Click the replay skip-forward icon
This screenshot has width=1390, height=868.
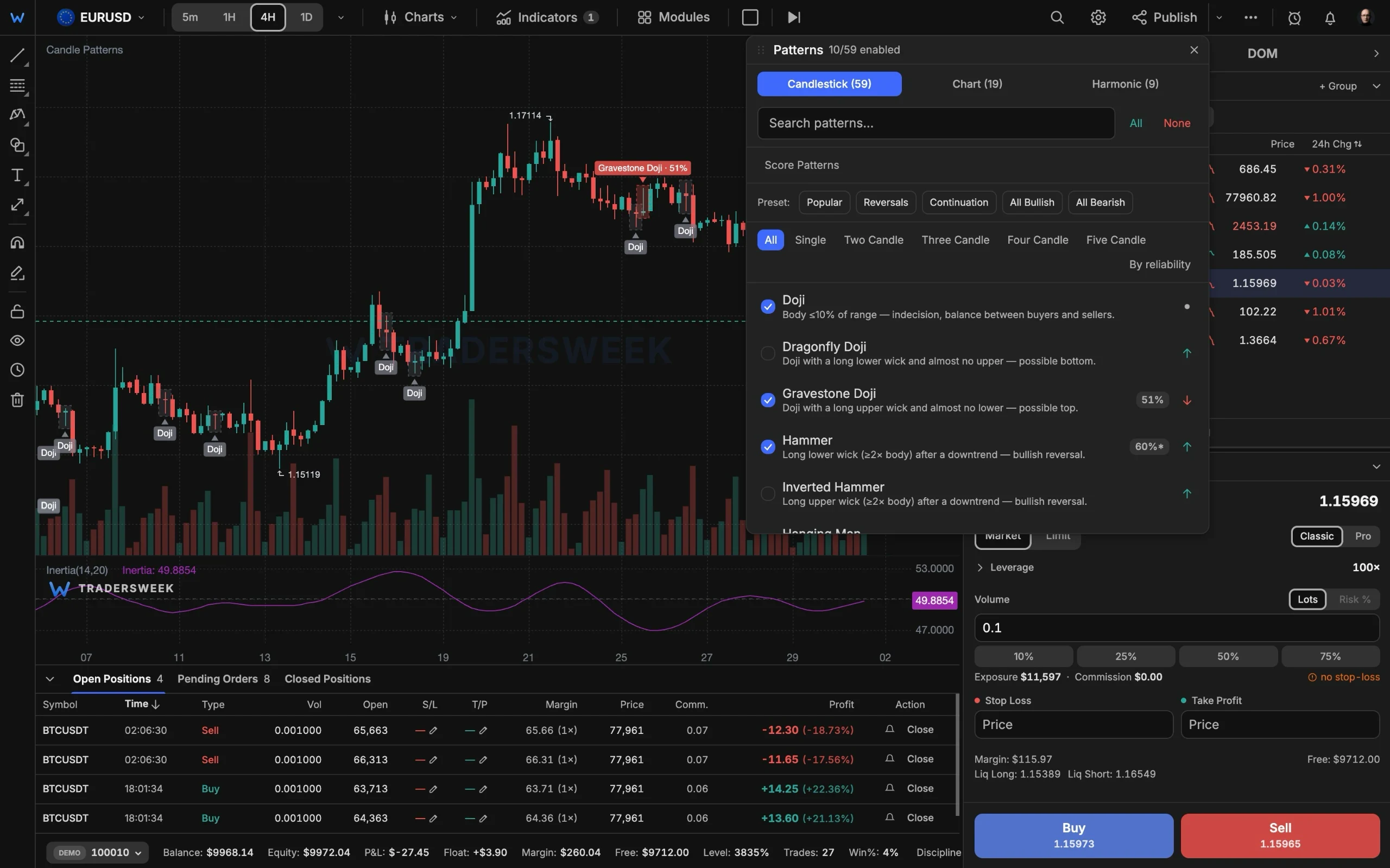[793, 17]
